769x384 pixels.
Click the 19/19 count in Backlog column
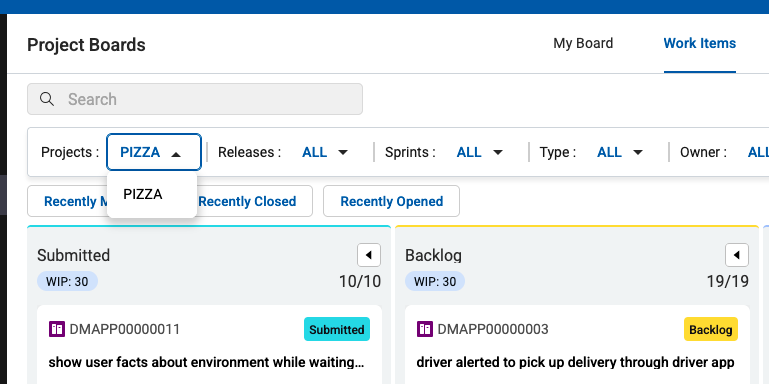pos(728,282)
